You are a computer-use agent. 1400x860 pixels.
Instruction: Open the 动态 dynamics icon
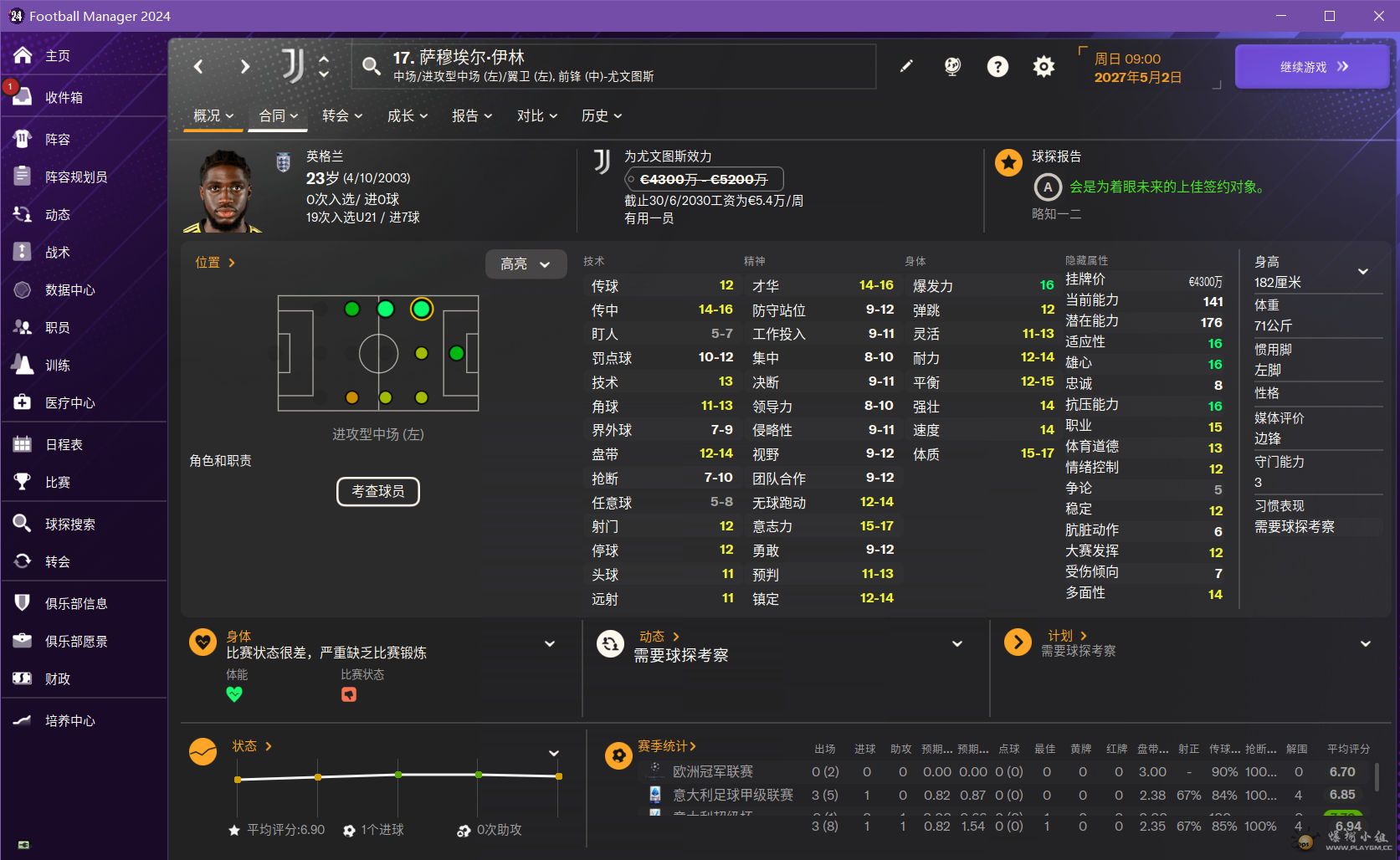(x=23, y=214)
